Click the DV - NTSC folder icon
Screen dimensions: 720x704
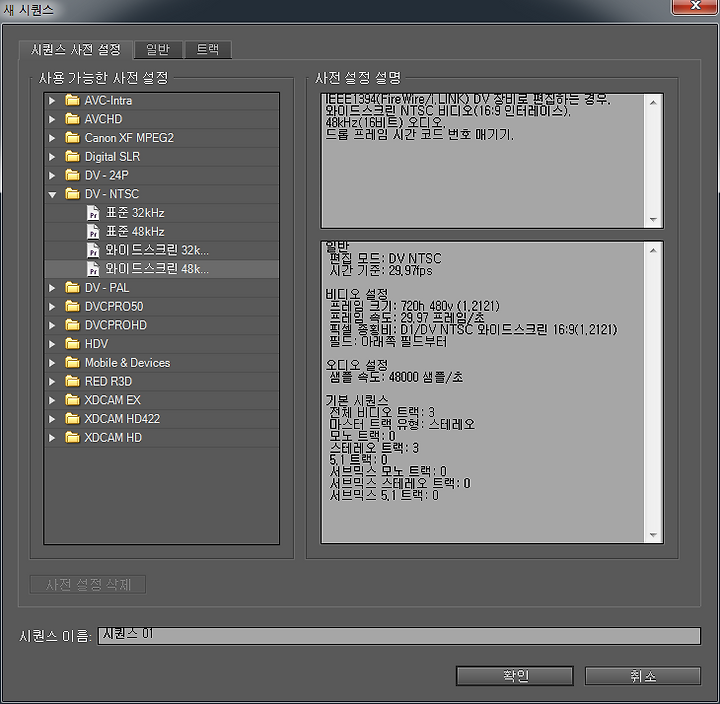(x=72, y=194)
